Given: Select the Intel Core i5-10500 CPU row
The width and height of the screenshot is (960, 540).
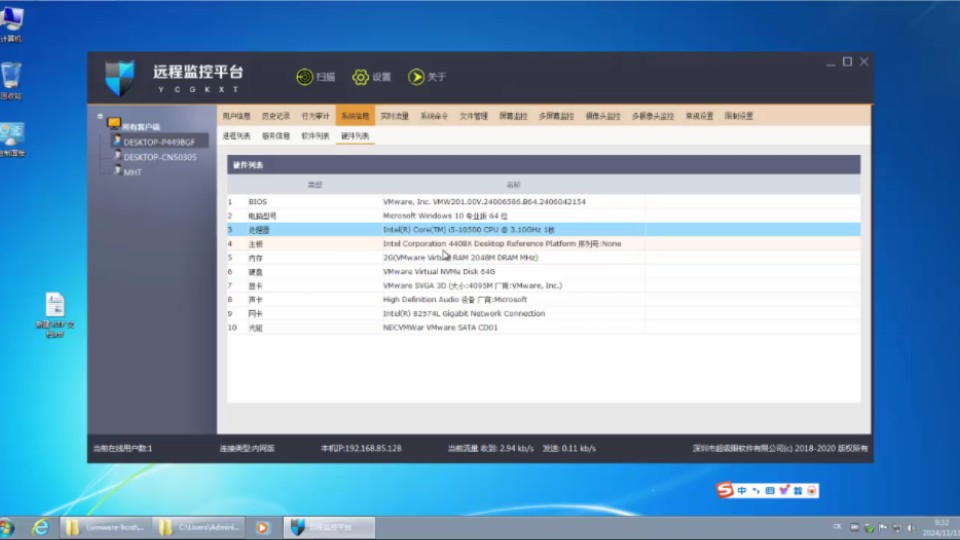Looking at the screenshot, I should tap(544, 230).
